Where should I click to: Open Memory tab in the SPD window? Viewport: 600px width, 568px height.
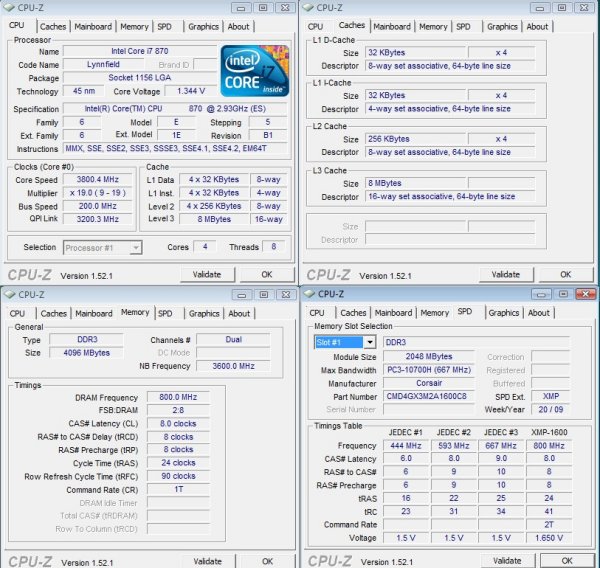435,313
